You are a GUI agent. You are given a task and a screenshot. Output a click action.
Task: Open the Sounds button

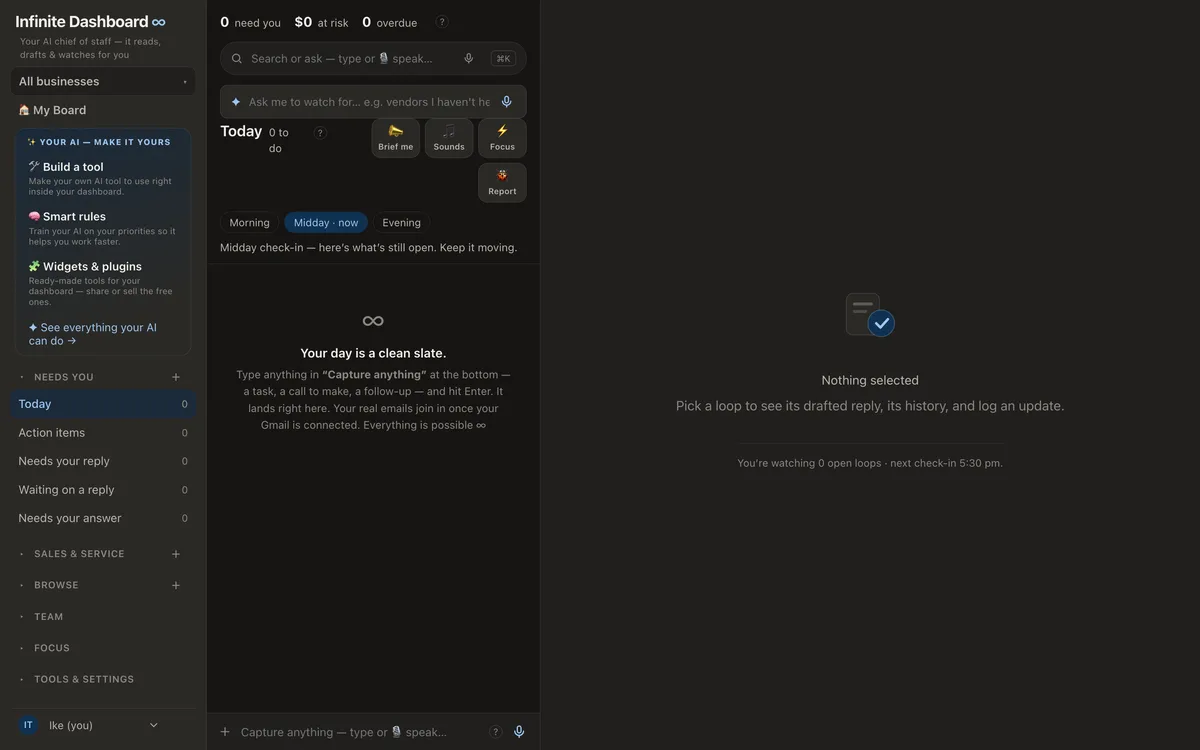(449, 138)
